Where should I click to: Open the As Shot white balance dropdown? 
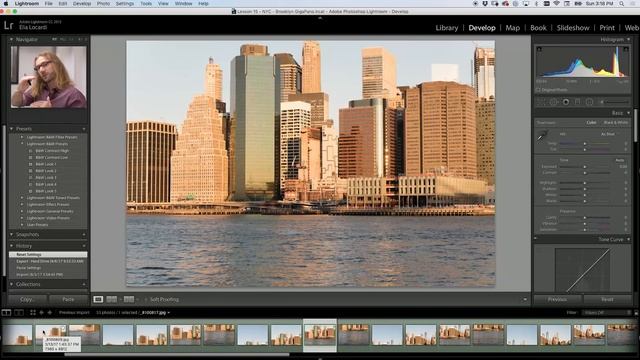[609, 134]
